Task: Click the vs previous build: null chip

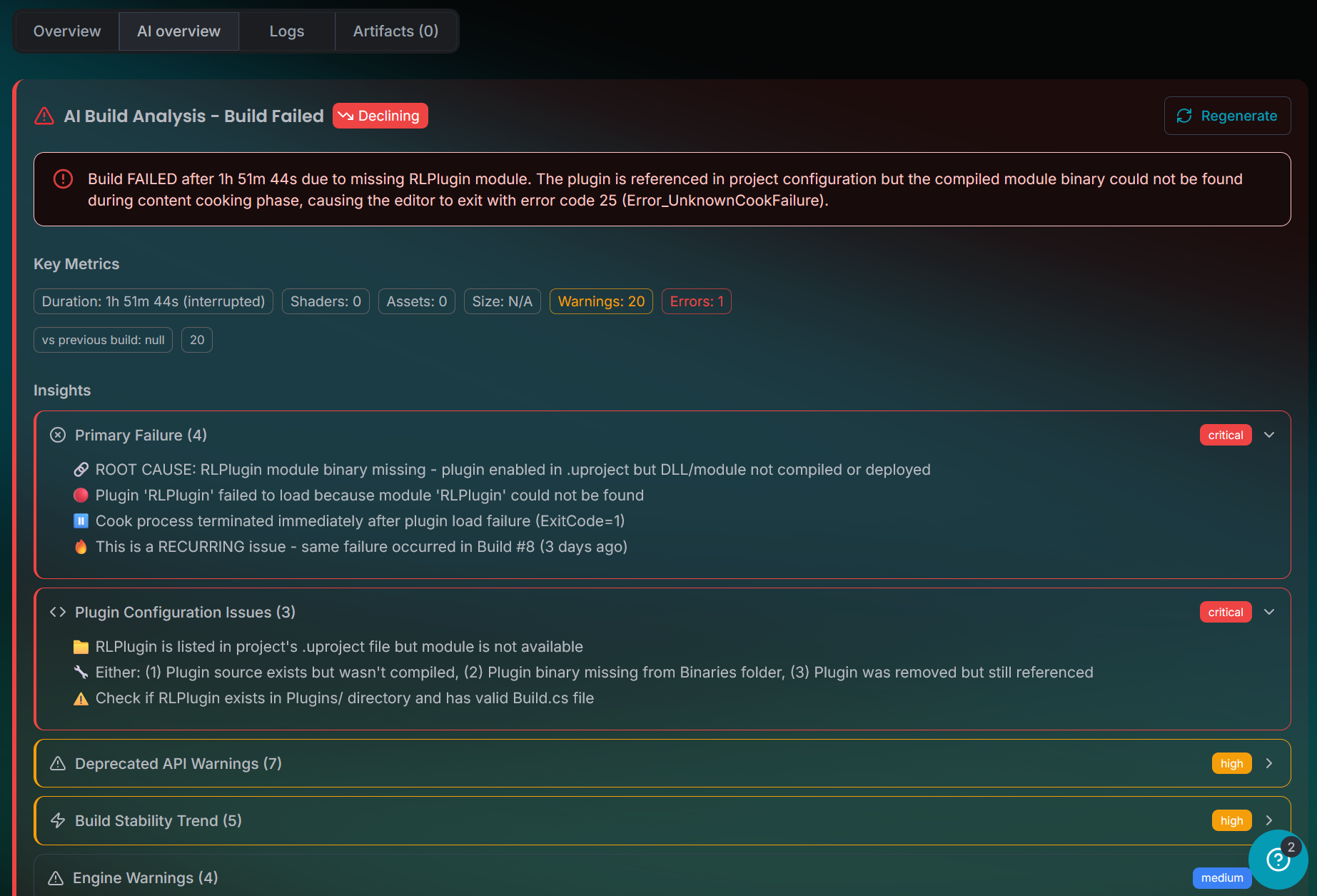Action: (x=103, y=340)
